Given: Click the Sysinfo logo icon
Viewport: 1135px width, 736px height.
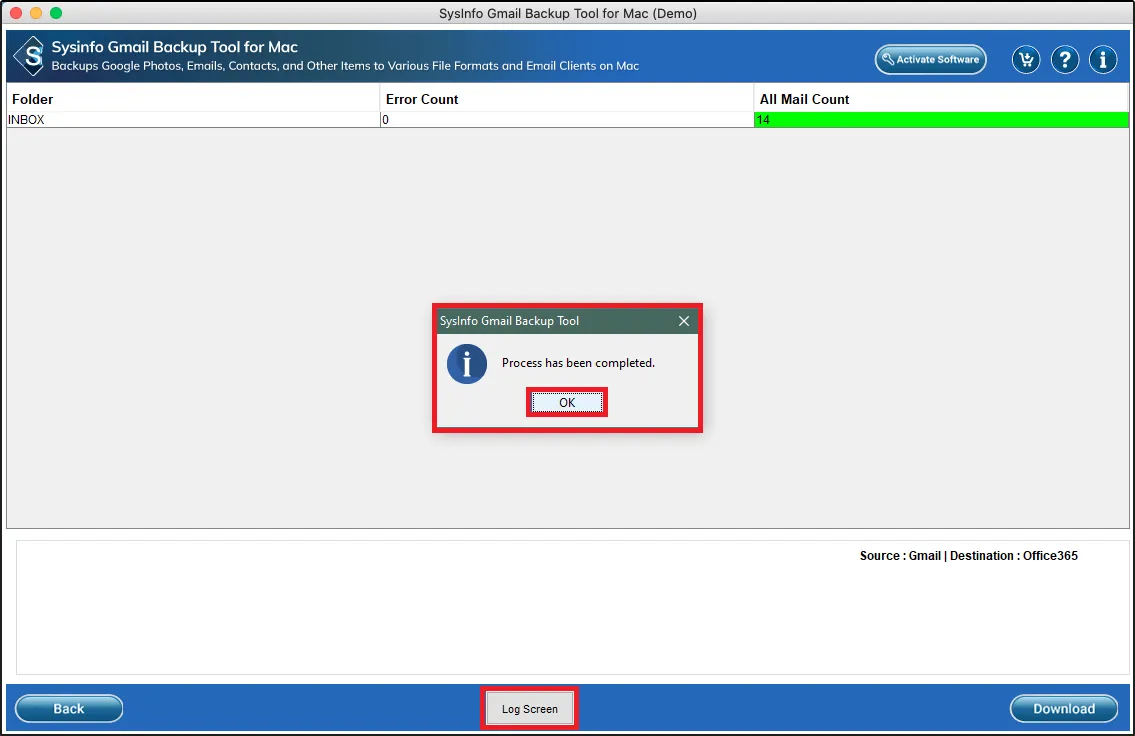Looking at the screenshot, I should [x=30, y=56].
